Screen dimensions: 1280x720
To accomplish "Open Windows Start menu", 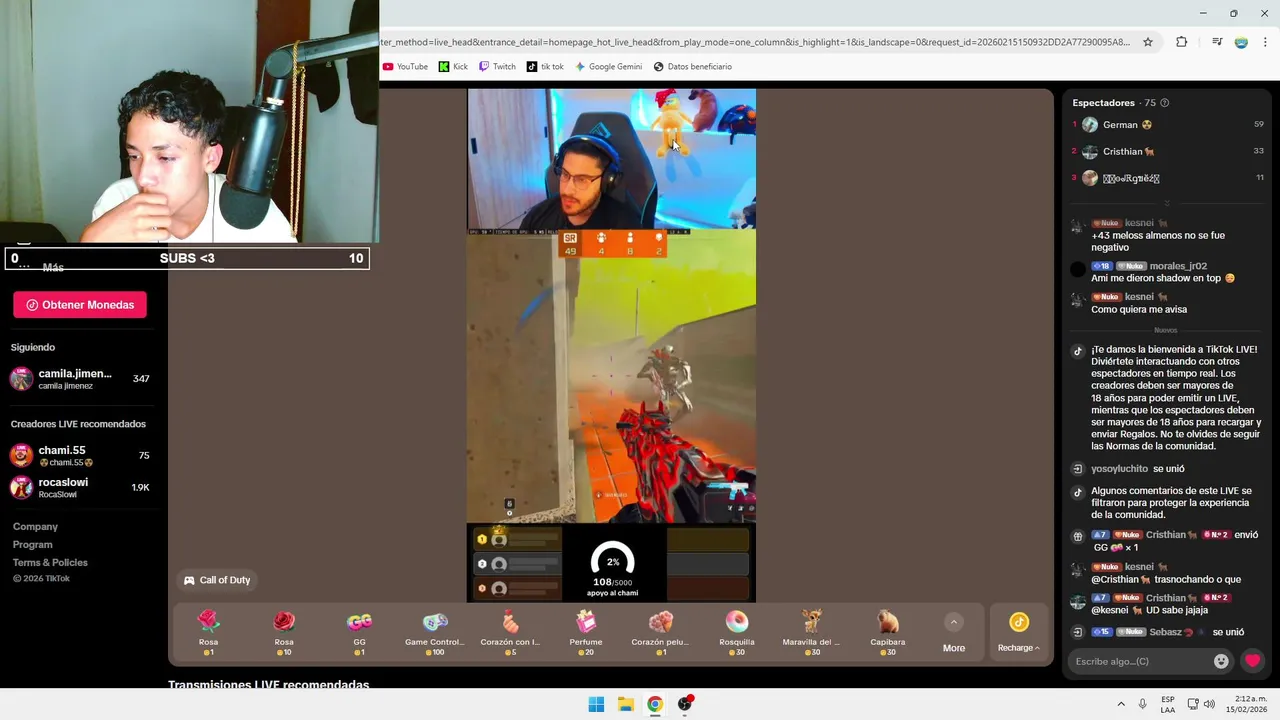I will coord(596,704).
